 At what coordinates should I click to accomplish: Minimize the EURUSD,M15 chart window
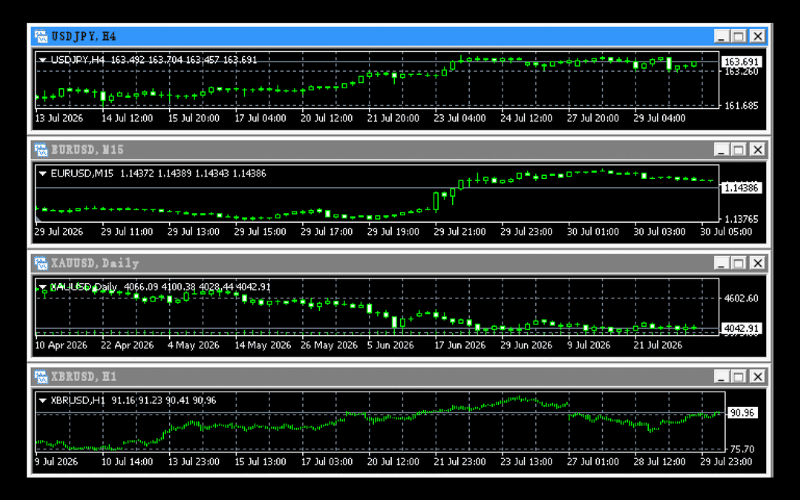[721, 149]
